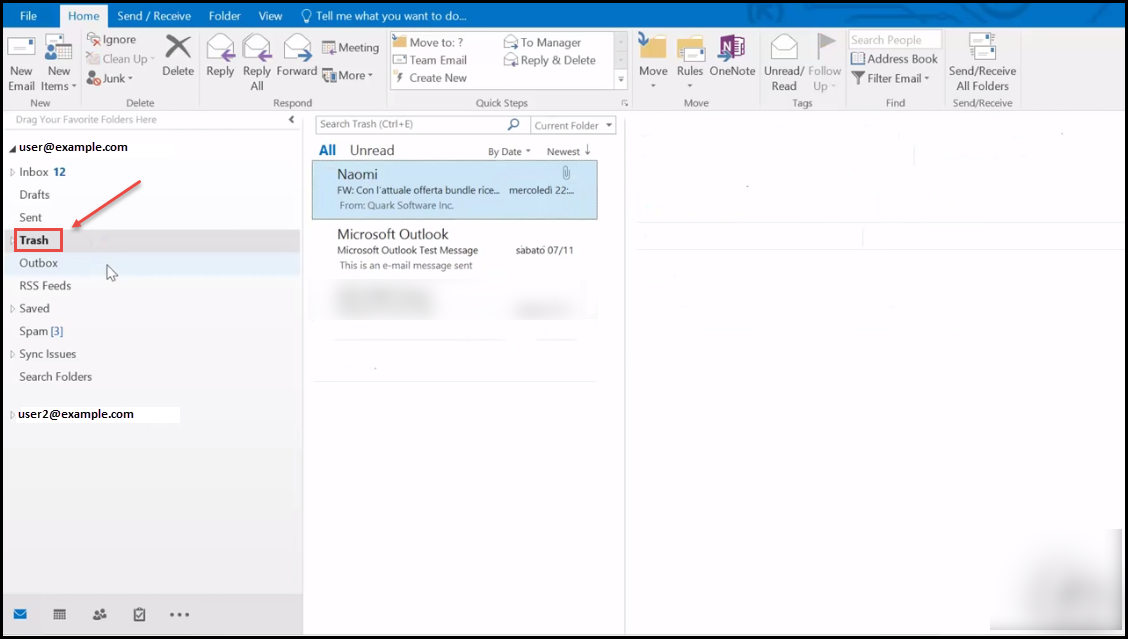This screenshot has width=1128, height=639.
Task: Click the Follow Up flag icon
Action: coord(824,47)
